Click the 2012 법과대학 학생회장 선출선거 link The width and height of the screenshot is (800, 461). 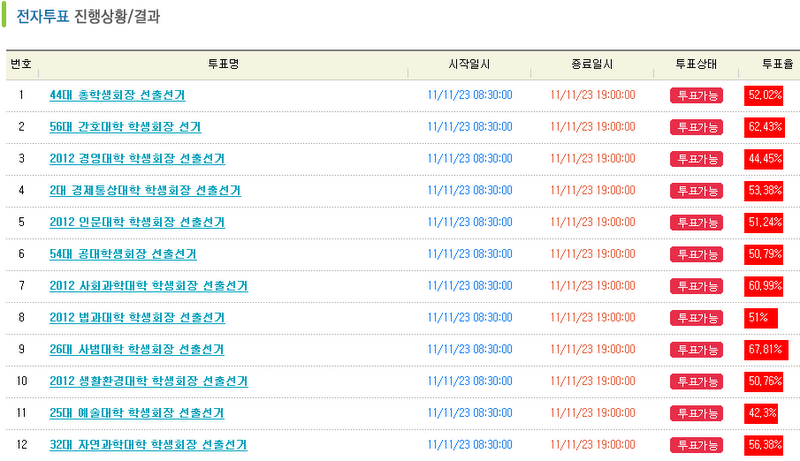(137, 318)
